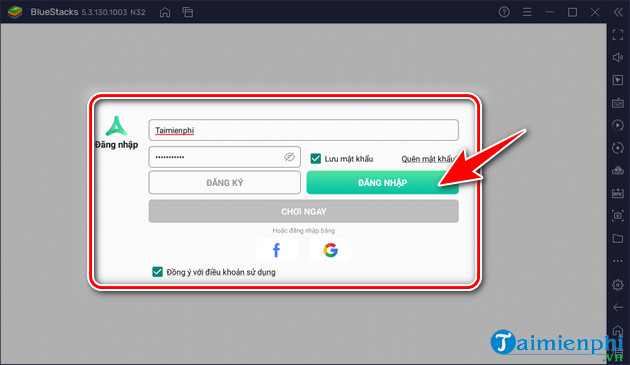630x365 pixels.
Task: Open the media folder icon in the sidebar
Action: click(x=618, y=239)
